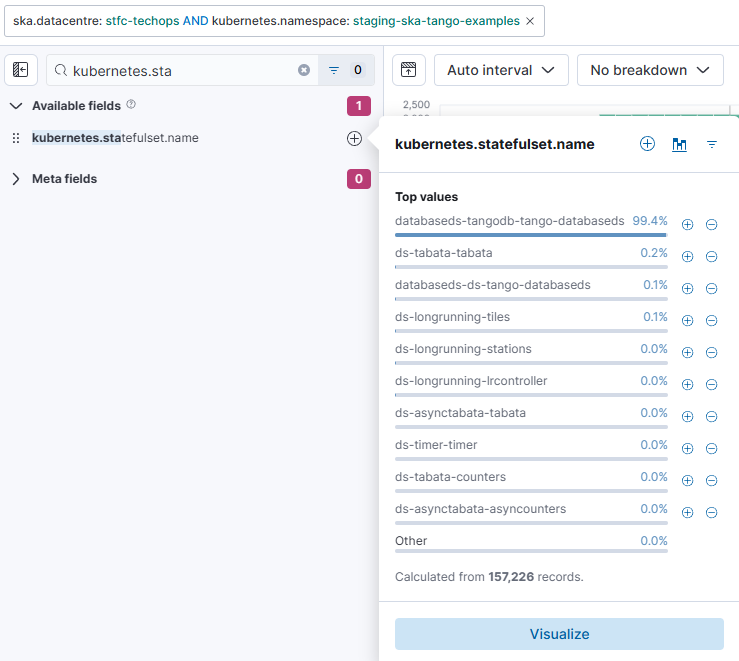Filter out ds-longrunning-tiles value
The image size is (739, 661).
point(711,321)
